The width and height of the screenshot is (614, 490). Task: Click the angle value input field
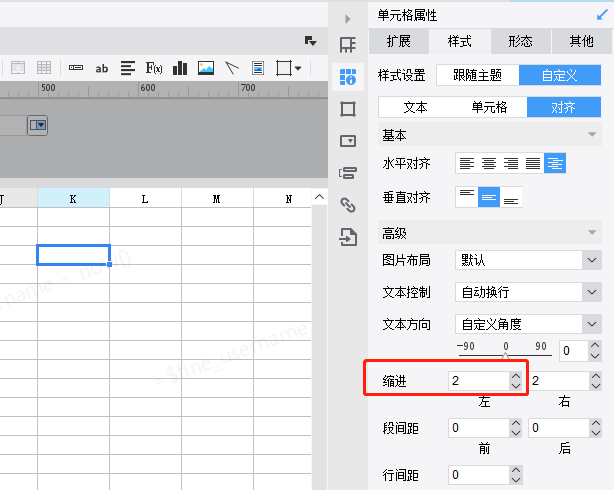pos(574,351)
